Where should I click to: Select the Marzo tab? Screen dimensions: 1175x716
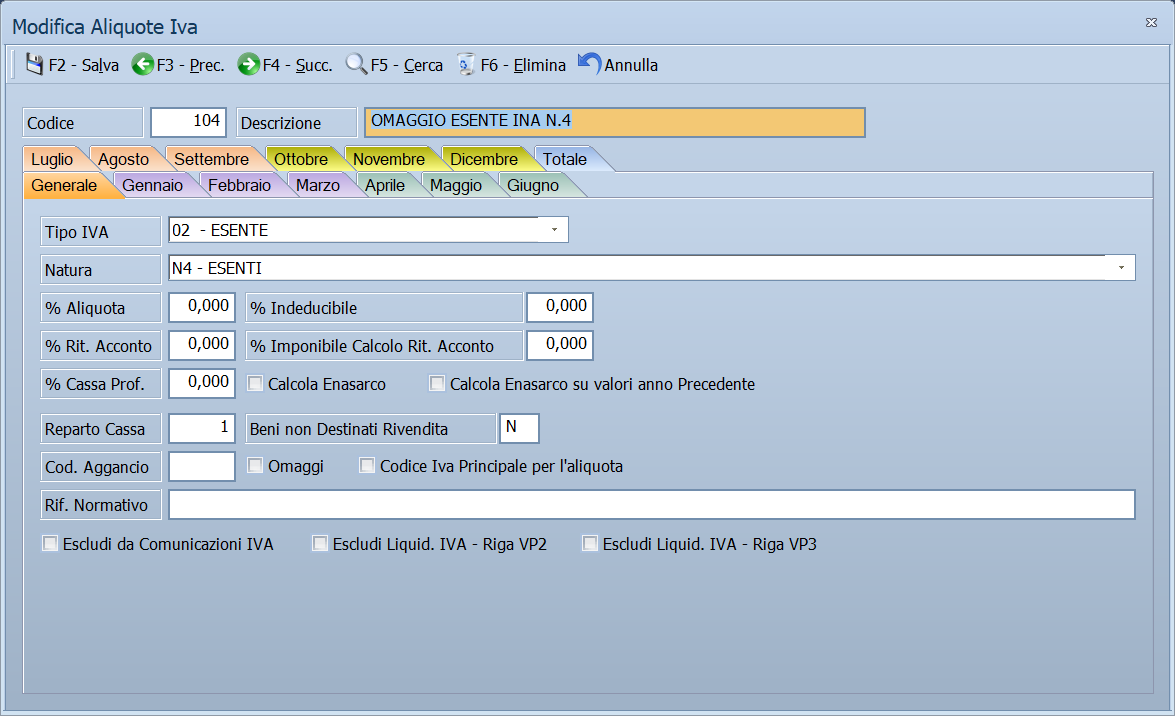click(318, 185)
